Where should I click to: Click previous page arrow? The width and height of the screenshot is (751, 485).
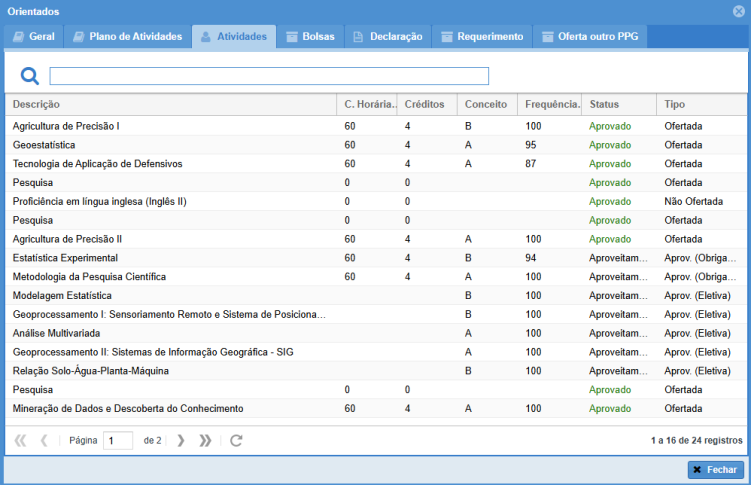pos(44,440)
